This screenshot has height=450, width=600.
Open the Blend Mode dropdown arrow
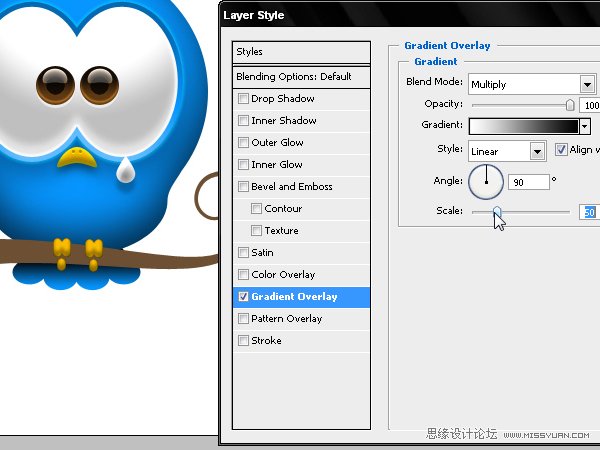(x=587, y=84)
